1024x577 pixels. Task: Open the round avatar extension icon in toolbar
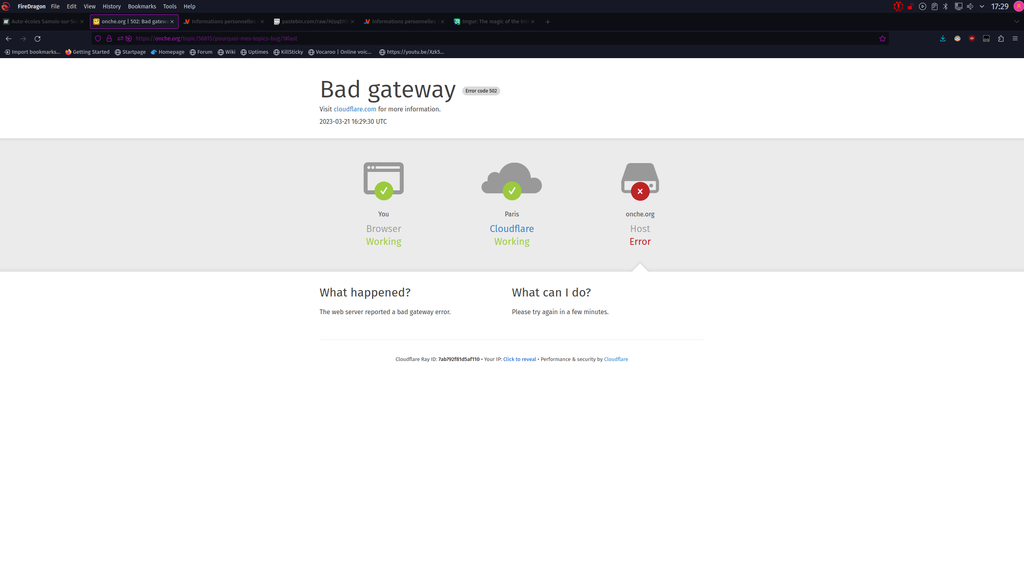[x=957, y=39]
